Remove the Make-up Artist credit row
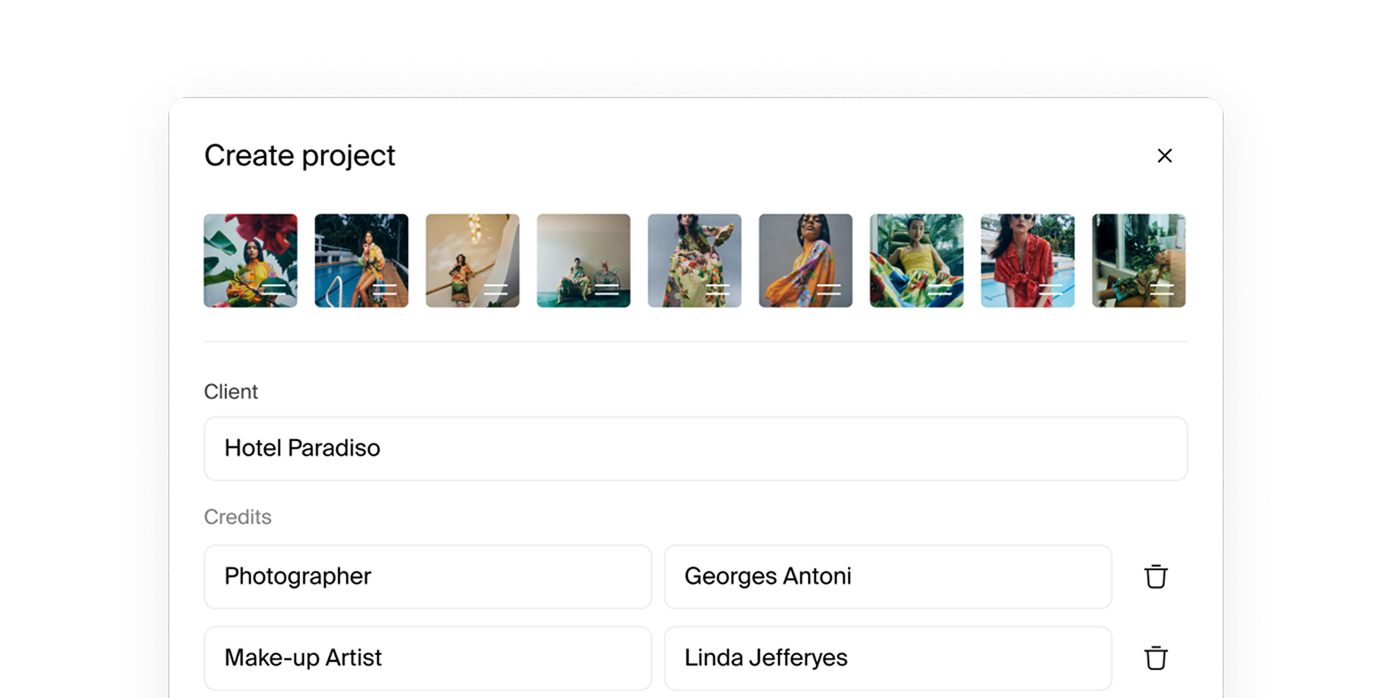The image size is (1392, 698). tap(1156, 658)
